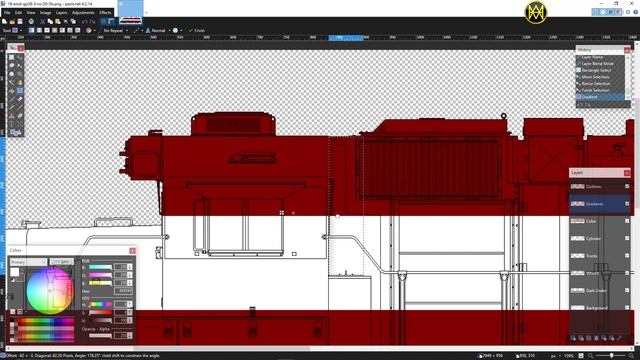This screenshot has height=360, width=640.
Task: Toggle visibility of Cylinder layer
Action: [x=627, y=238]
